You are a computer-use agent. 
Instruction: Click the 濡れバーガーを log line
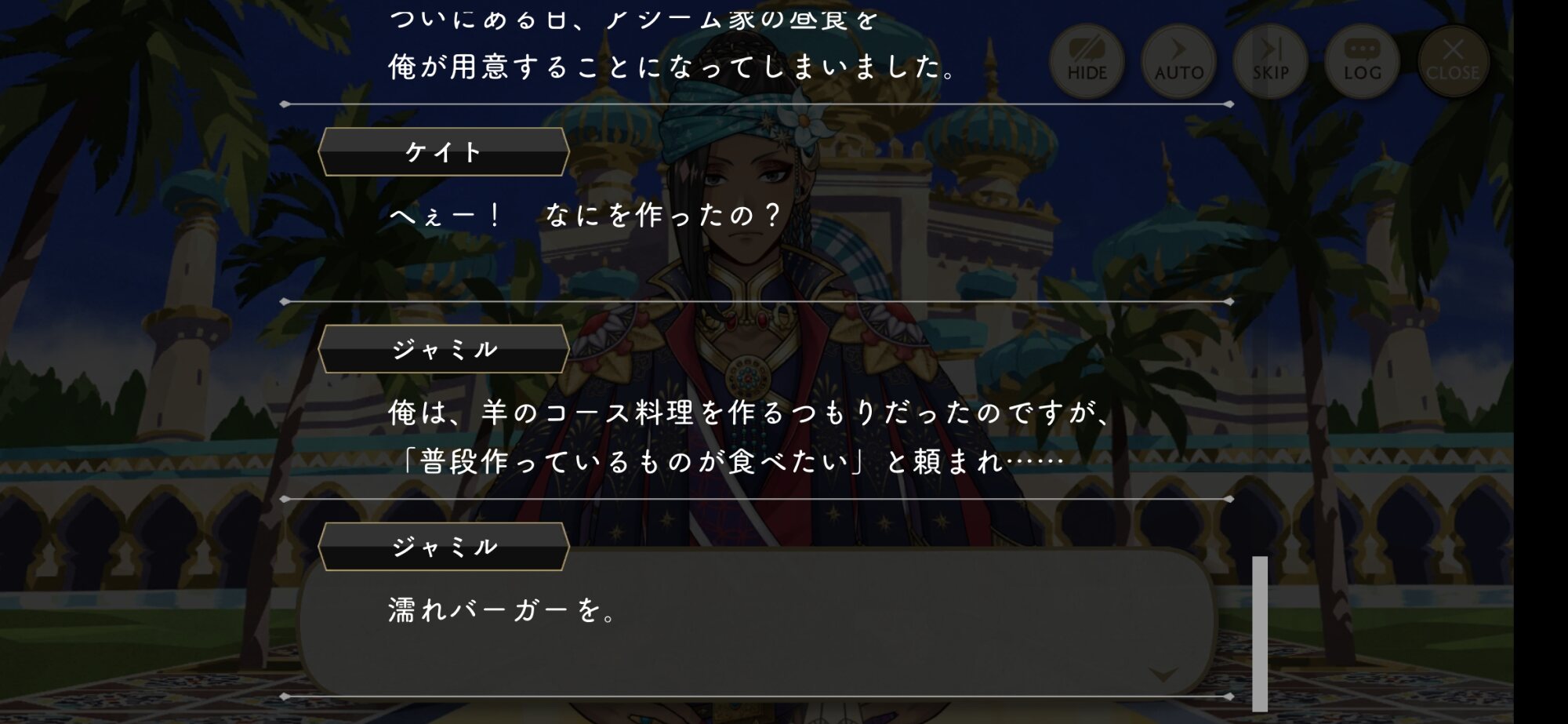point(503,610)
